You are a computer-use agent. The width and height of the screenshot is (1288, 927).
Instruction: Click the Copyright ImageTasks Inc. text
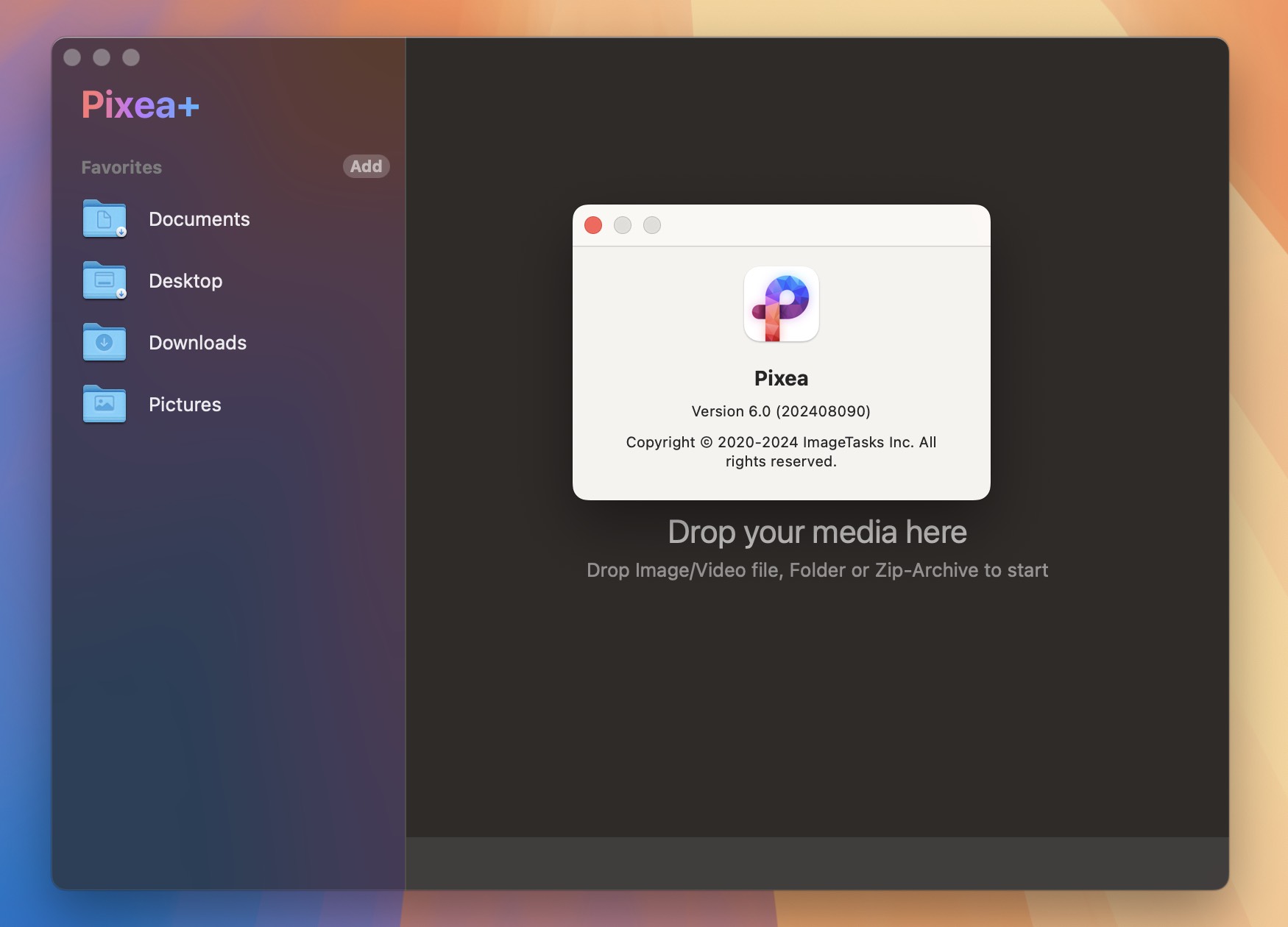point(781,452)
